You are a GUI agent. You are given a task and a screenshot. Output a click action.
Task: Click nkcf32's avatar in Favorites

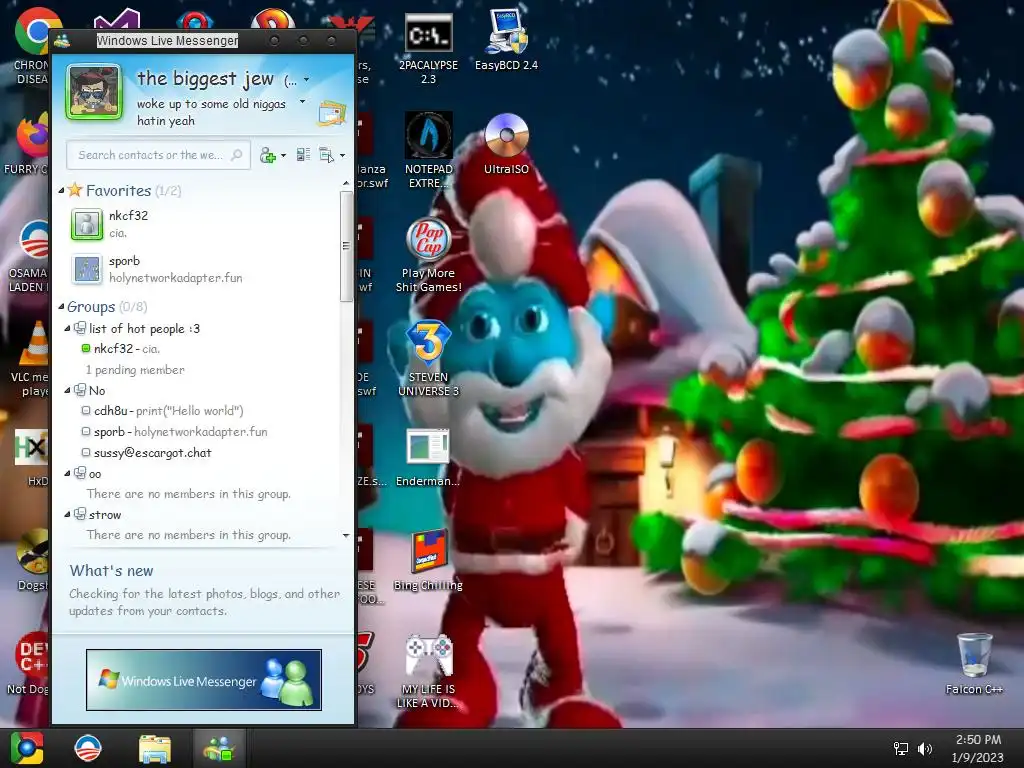click(87, 224)
